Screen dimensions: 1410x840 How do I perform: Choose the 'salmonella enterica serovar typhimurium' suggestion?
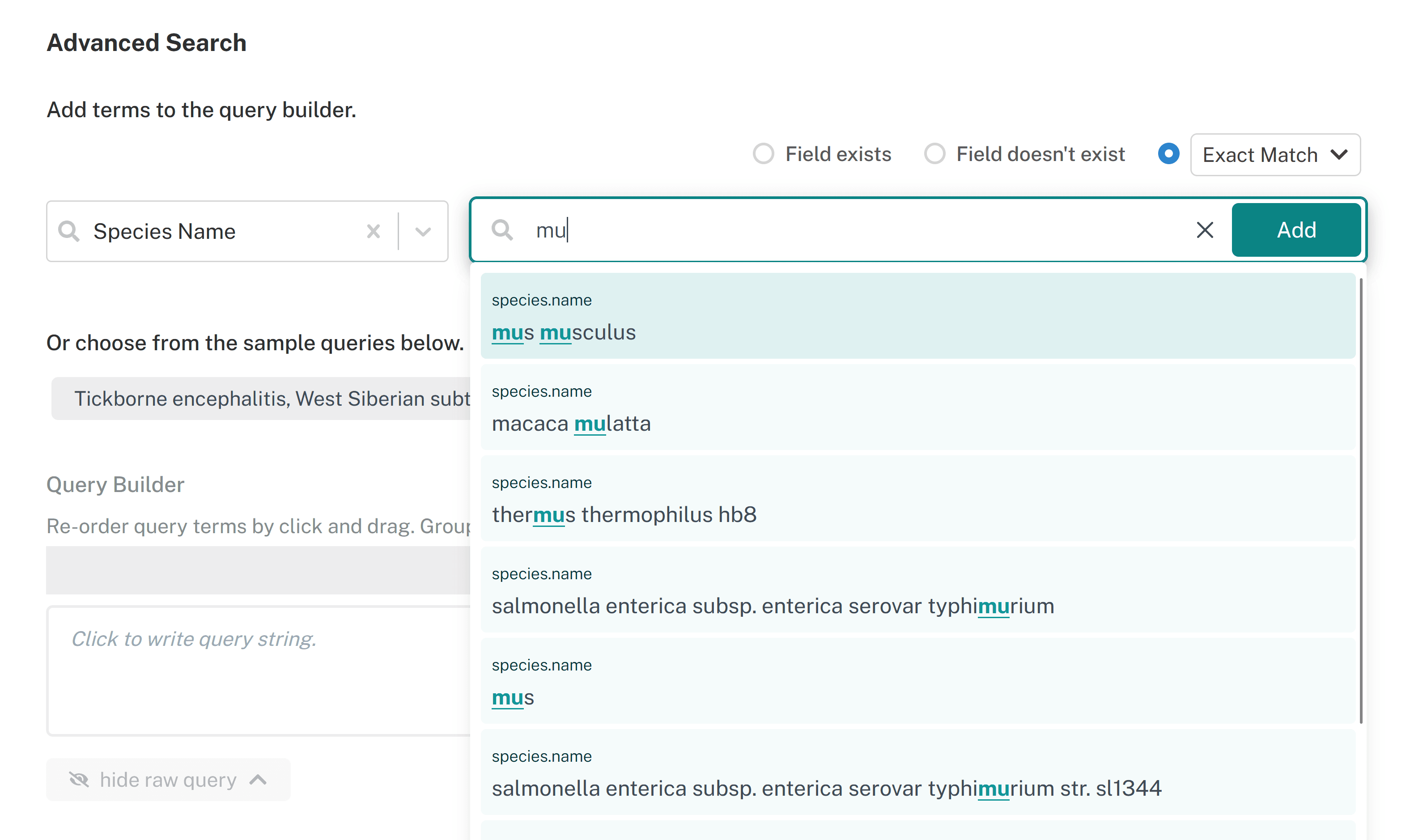tap(917, 589)
